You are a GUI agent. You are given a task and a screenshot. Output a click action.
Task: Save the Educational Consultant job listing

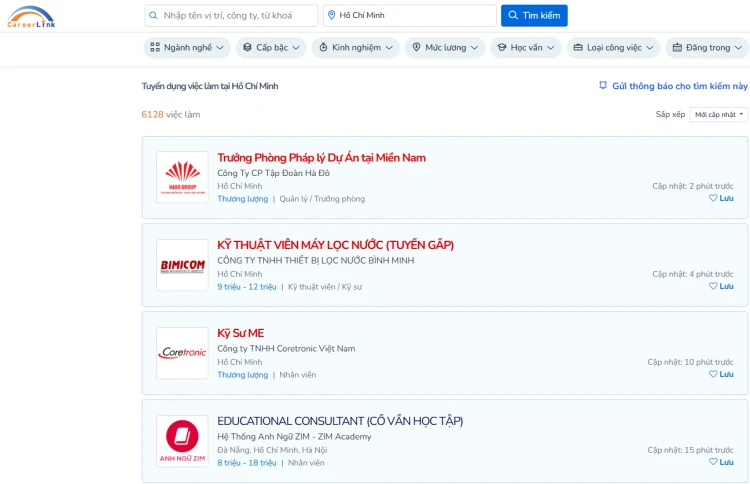click(x=721, y=462)
